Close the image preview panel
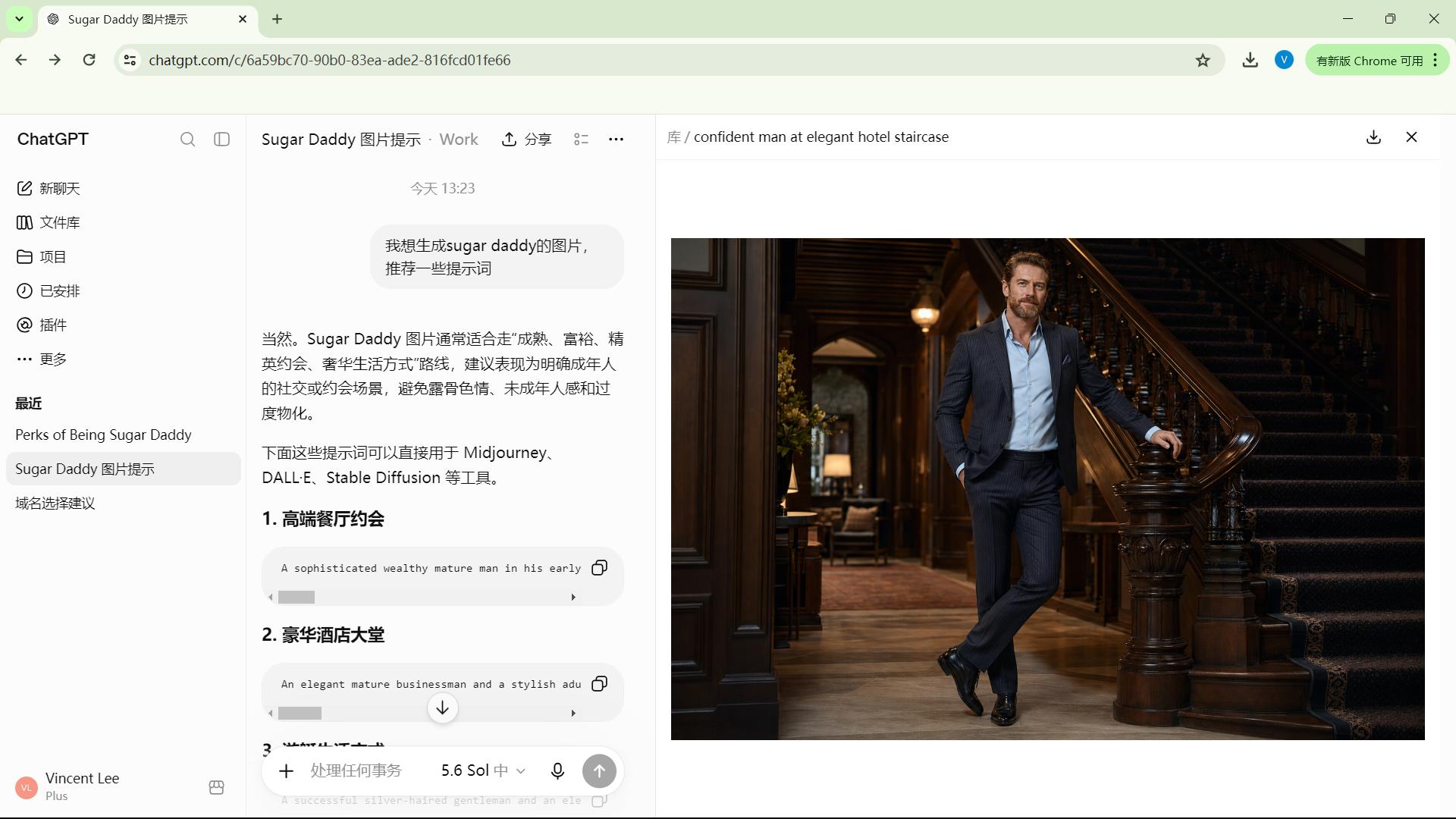The image size is (1456, 819). pyautogui.click(x=1411, y=137)
